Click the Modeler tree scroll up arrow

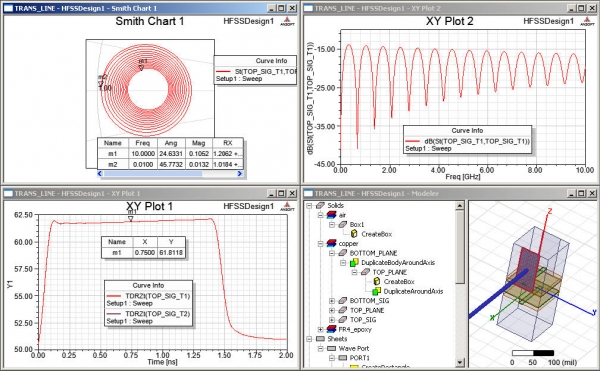tap(460, 206)
